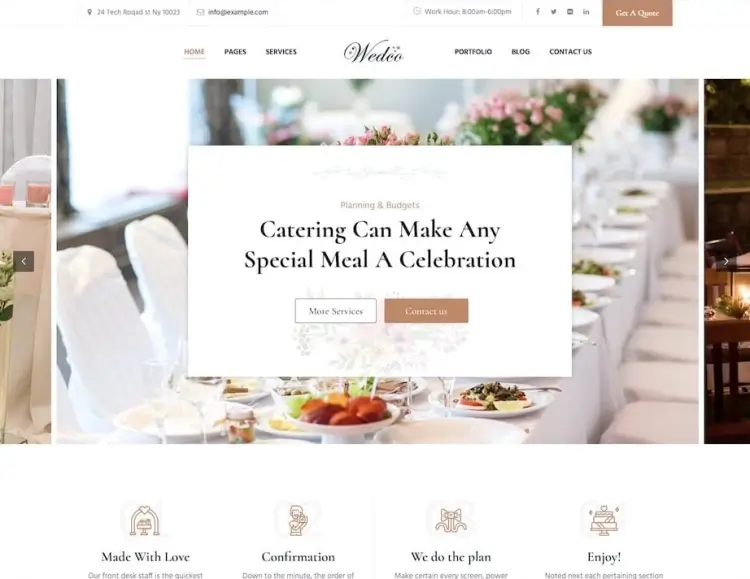Select the Home navigation item
The width and height of the screenshot is (750, 579).
194,52
